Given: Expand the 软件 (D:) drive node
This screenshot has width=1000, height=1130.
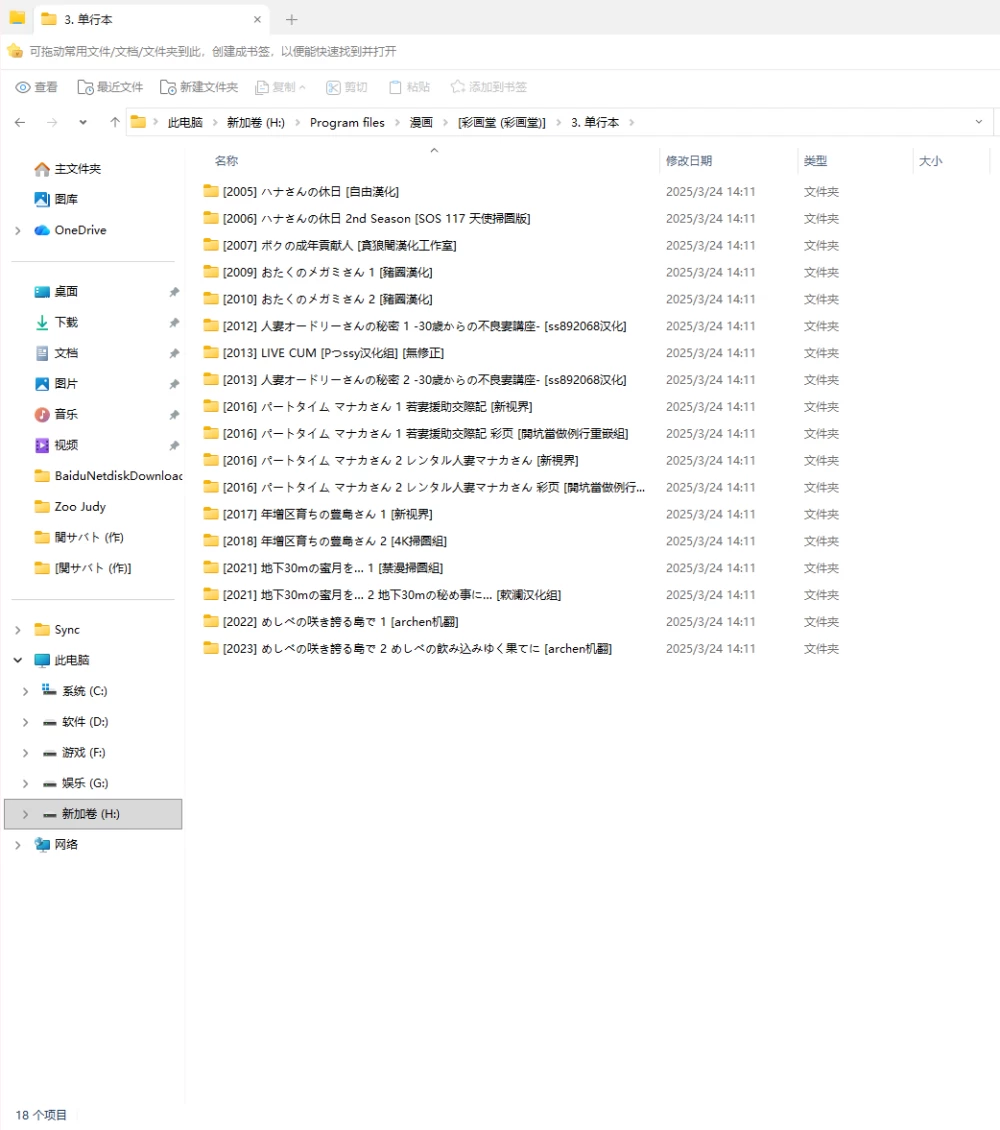Looking at the screenshot, I should click(25, 722).
